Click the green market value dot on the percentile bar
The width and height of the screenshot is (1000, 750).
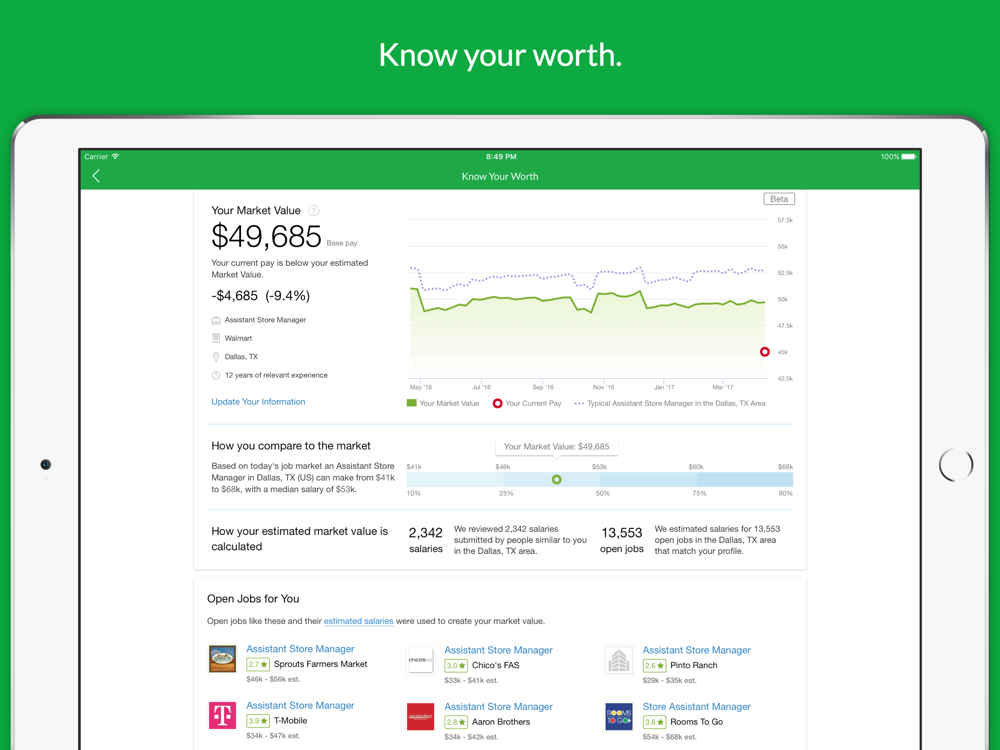point(557,479)
